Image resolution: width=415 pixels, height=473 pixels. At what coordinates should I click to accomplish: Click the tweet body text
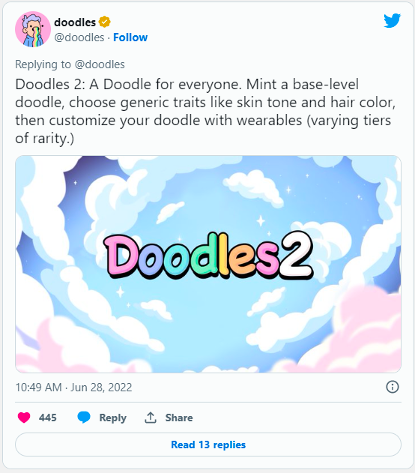(205, 111)
